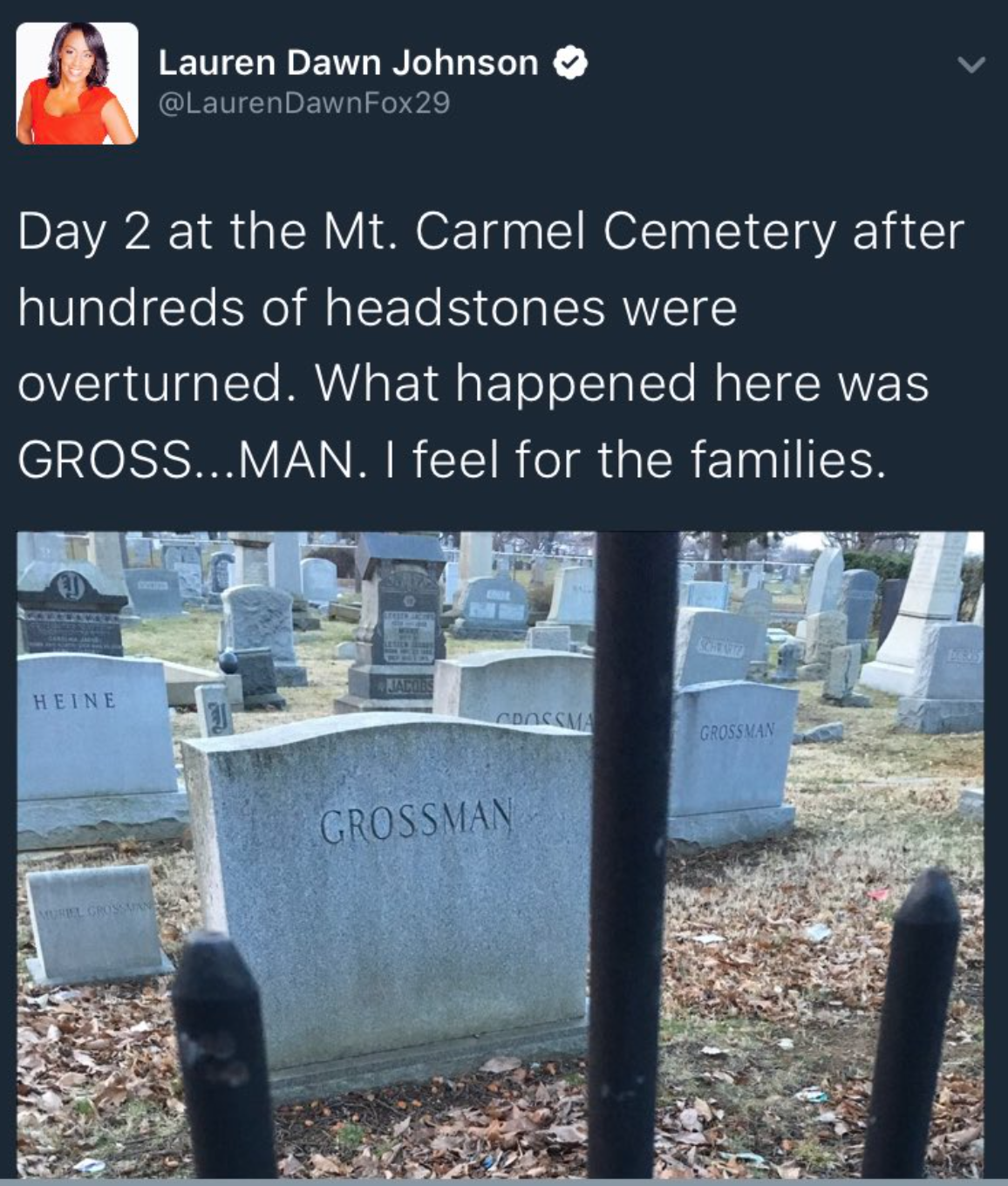Open Lauren Dawn Johnson's profile picture

tap(77, 83)
